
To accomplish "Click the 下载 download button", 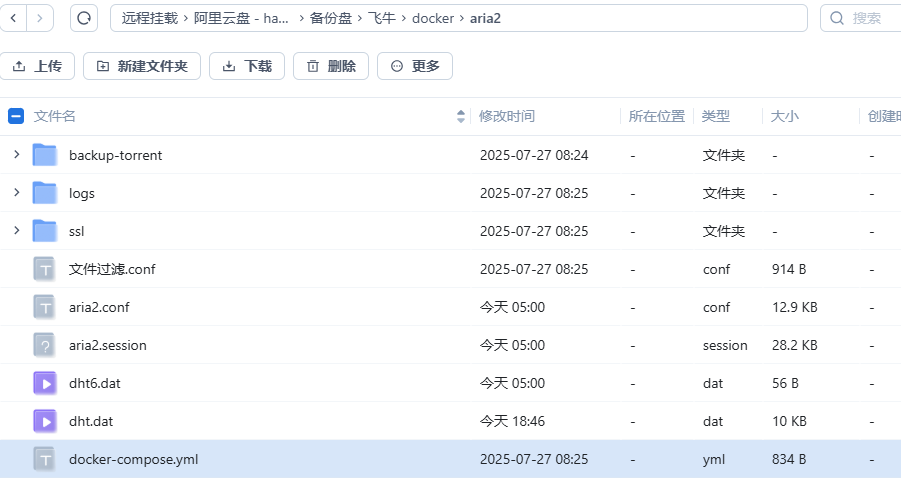I will coord(247,66).
